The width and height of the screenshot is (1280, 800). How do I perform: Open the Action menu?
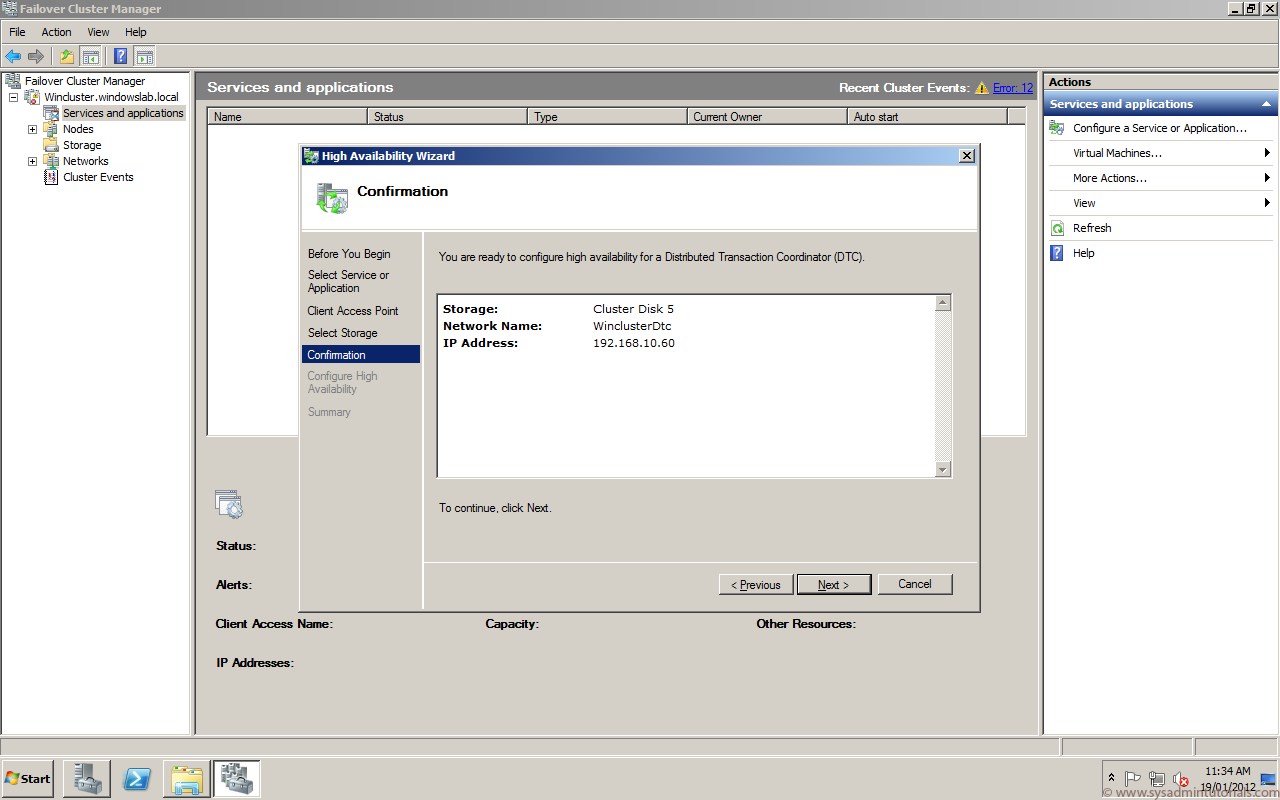tap(56, 32)
